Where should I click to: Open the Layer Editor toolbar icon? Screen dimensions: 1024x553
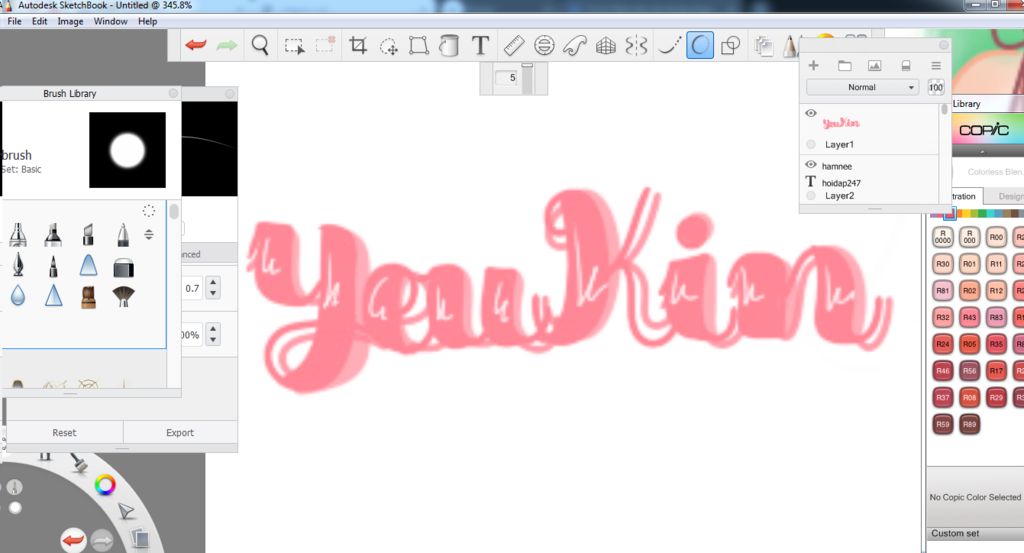(x=762, y=46)
